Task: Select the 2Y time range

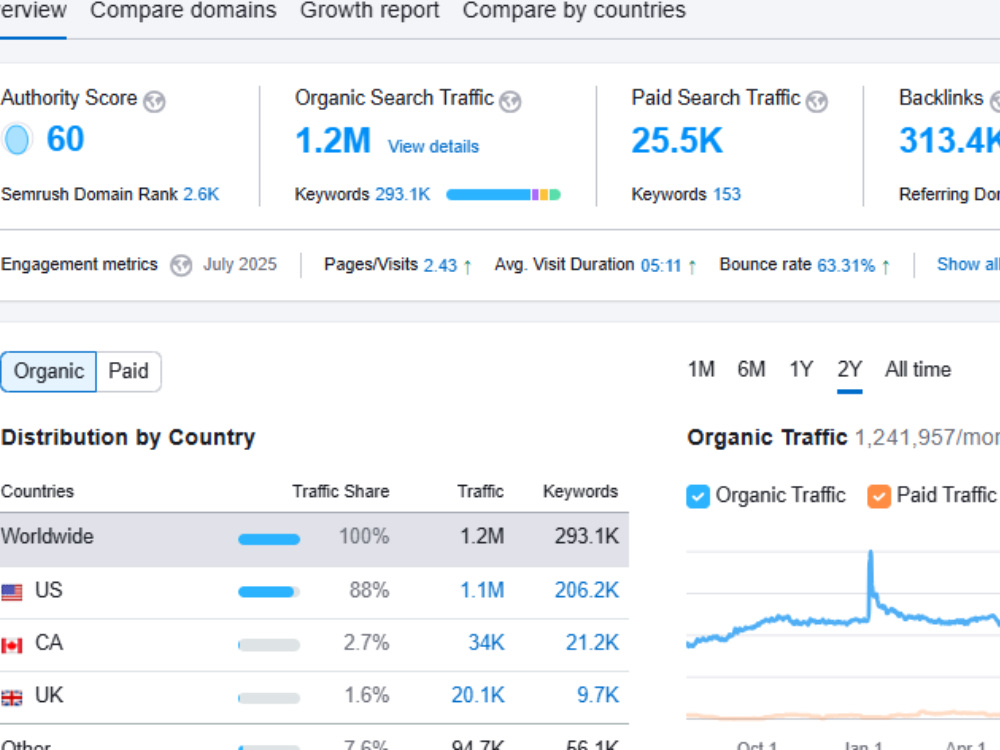Action: tap(849, 369)
